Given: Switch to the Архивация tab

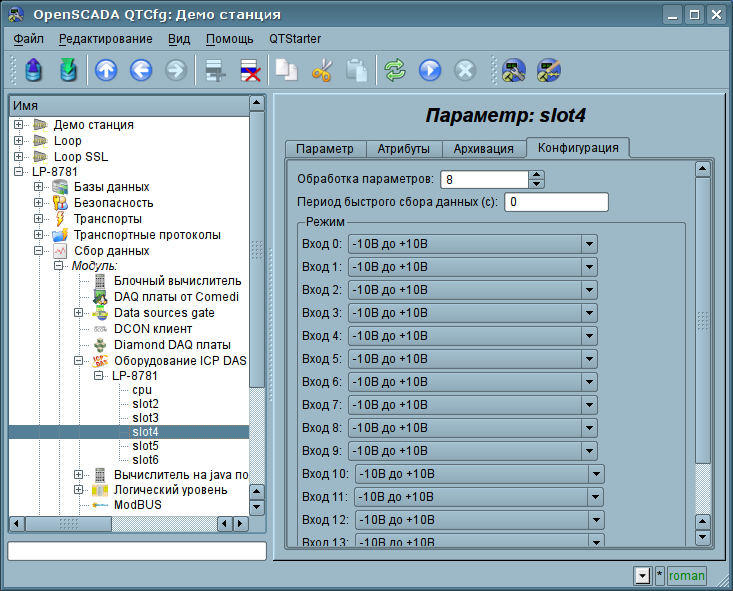Looking at the screenshot, I should pyautogui.click(x=484, y=149).
